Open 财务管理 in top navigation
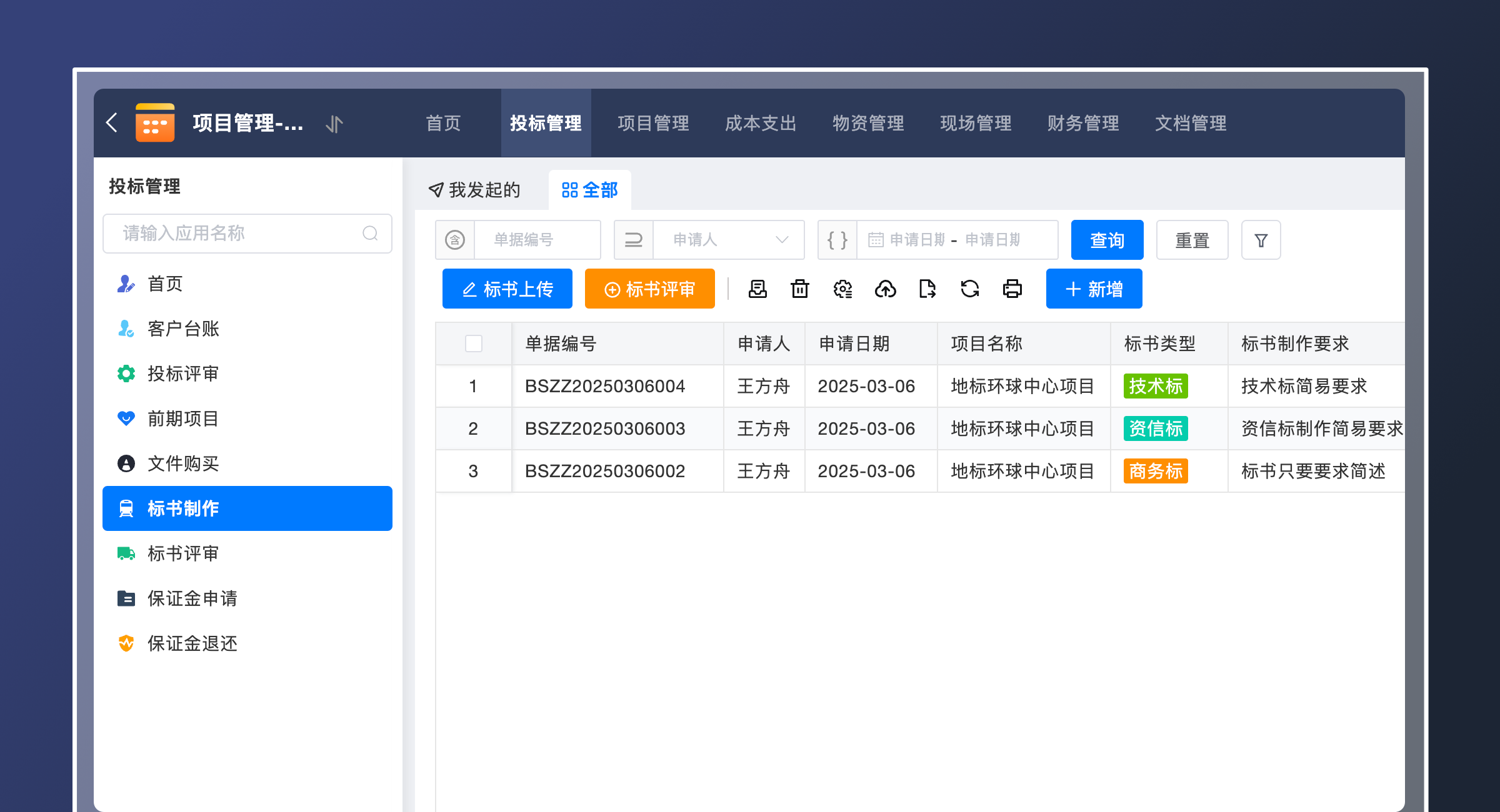The width and height of the screenshot is (1500, 812). click(x=1083, y=123)
